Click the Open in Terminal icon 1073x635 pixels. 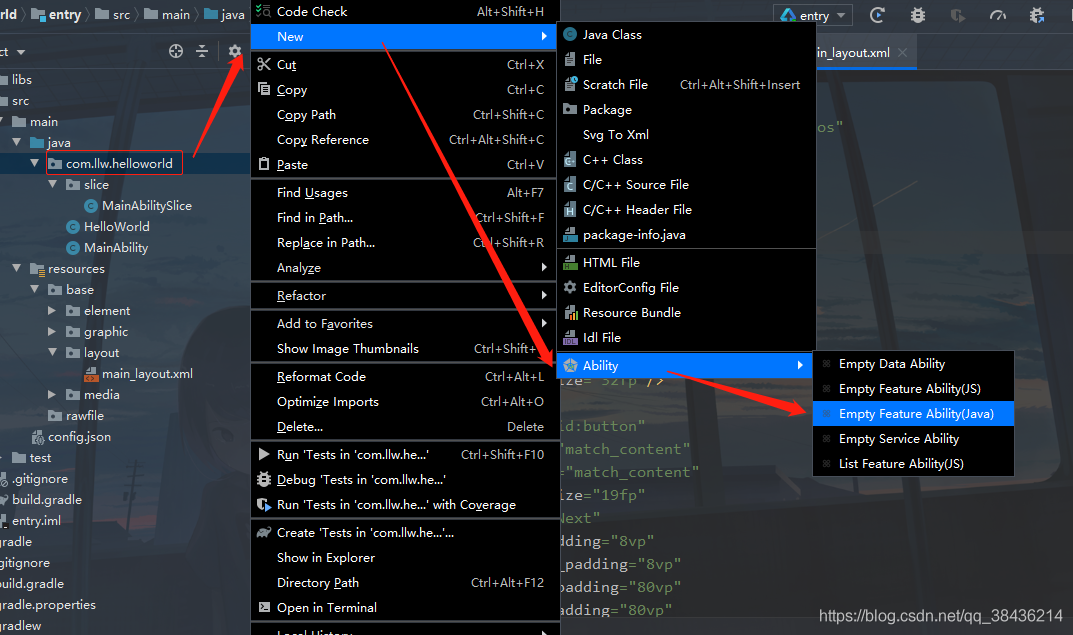point(264,607)
